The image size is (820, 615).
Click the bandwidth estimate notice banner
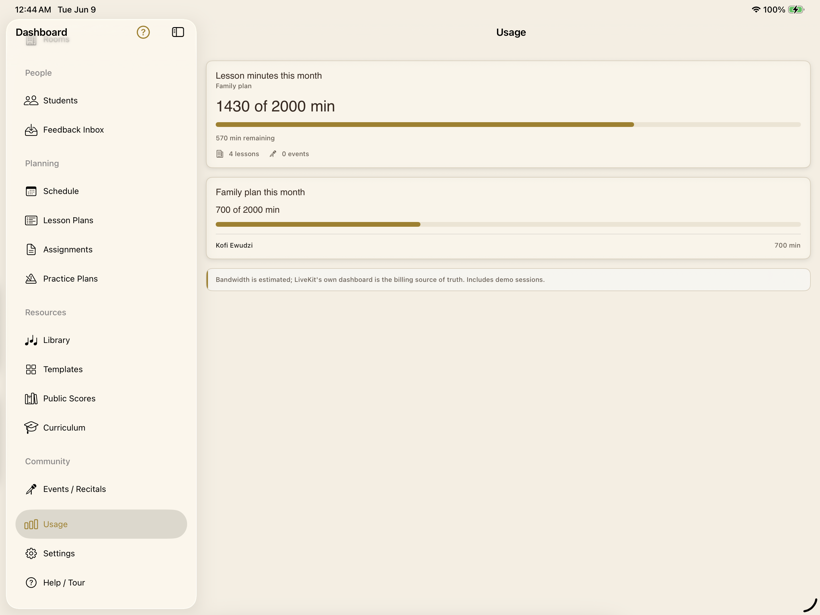point(508,280)
